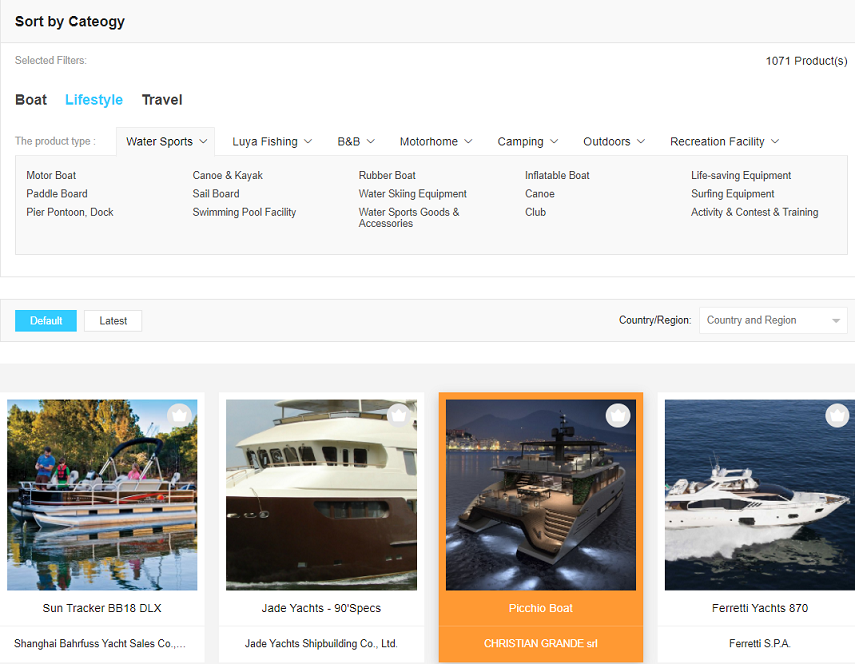Switch to the Boat tab

click(x=31, y=100)
